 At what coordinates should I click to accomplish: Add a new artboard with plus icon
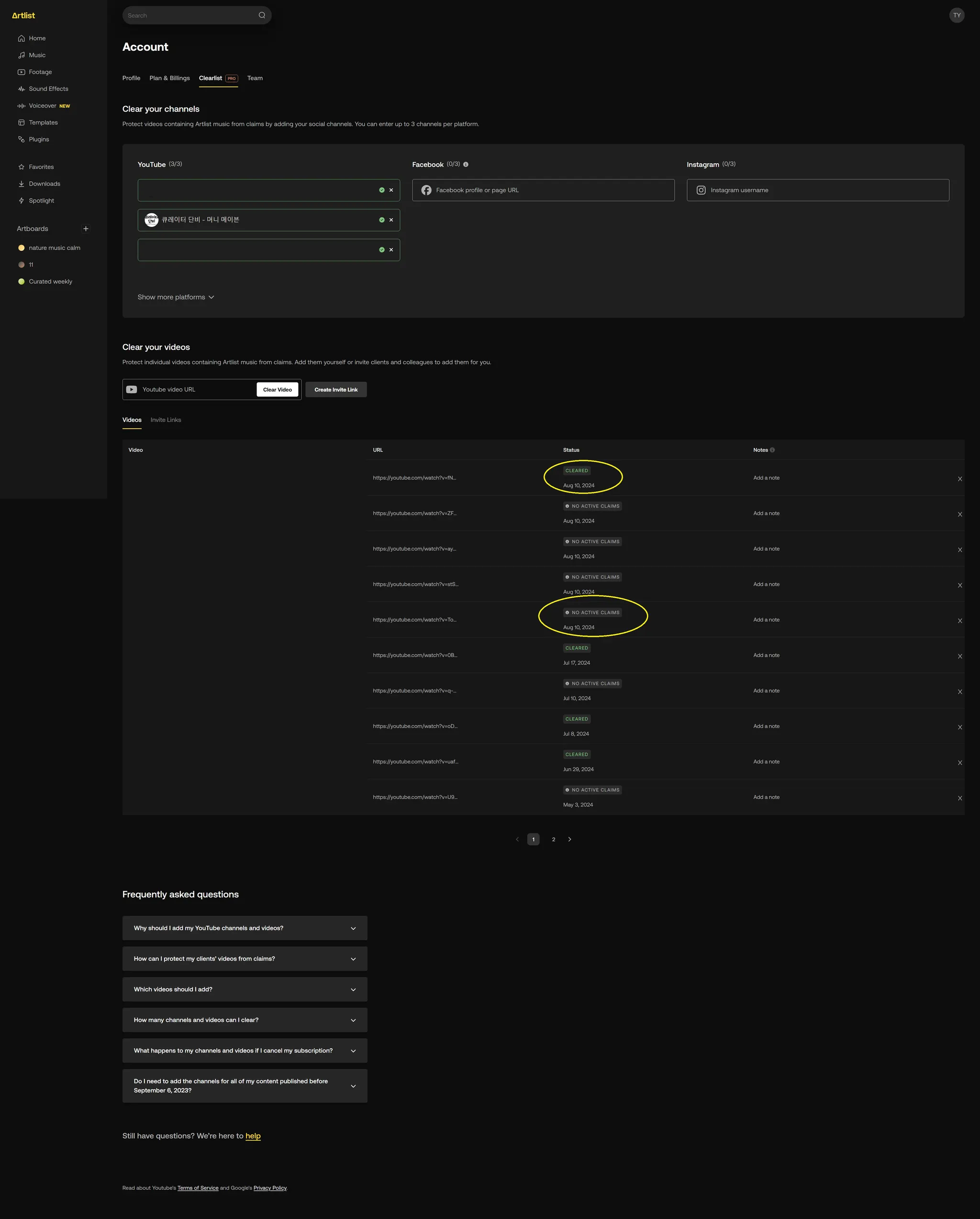(86, 229)
